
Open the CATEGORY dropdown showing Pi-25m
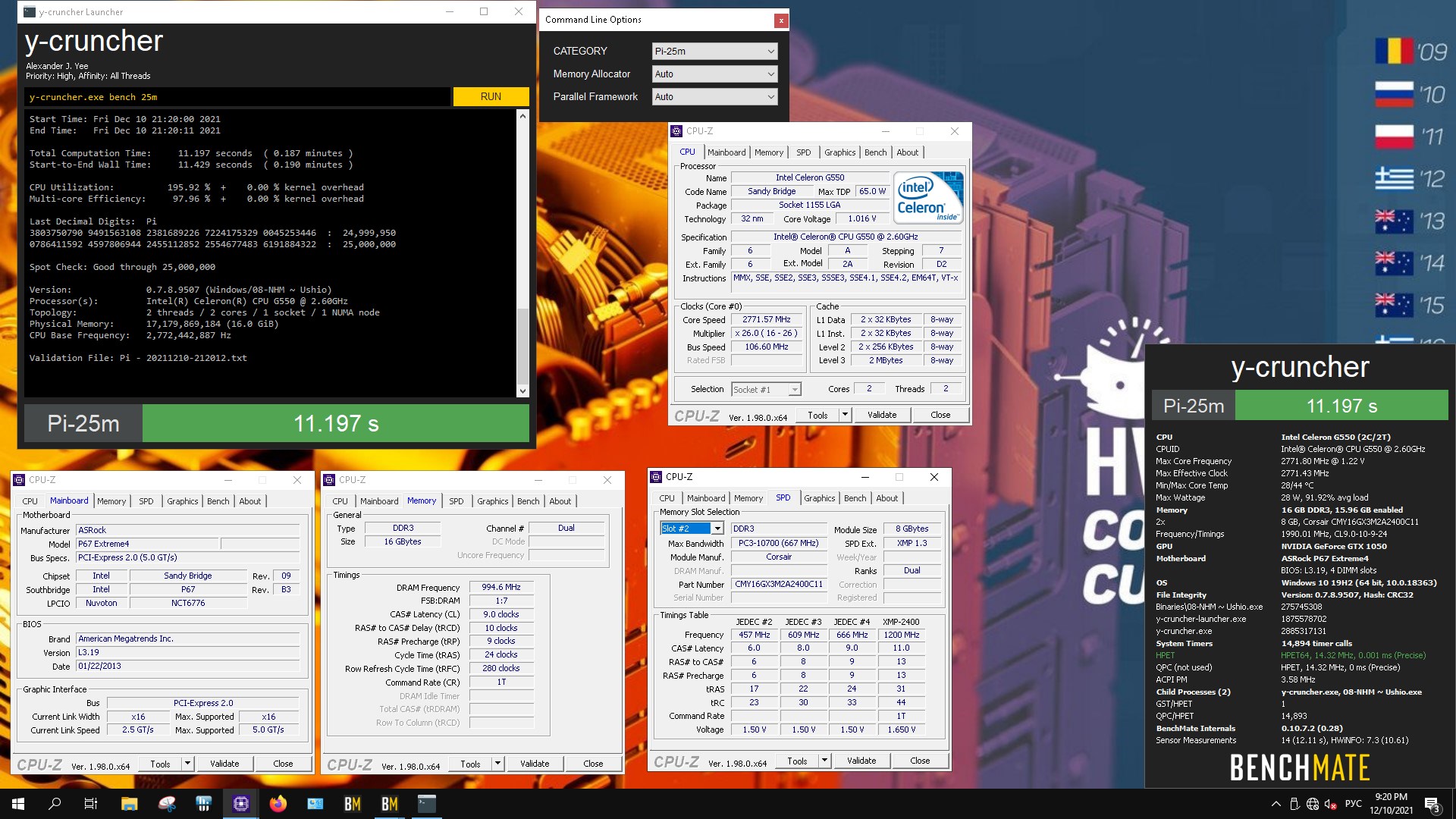pyautogui.click(x=714, y=51)
